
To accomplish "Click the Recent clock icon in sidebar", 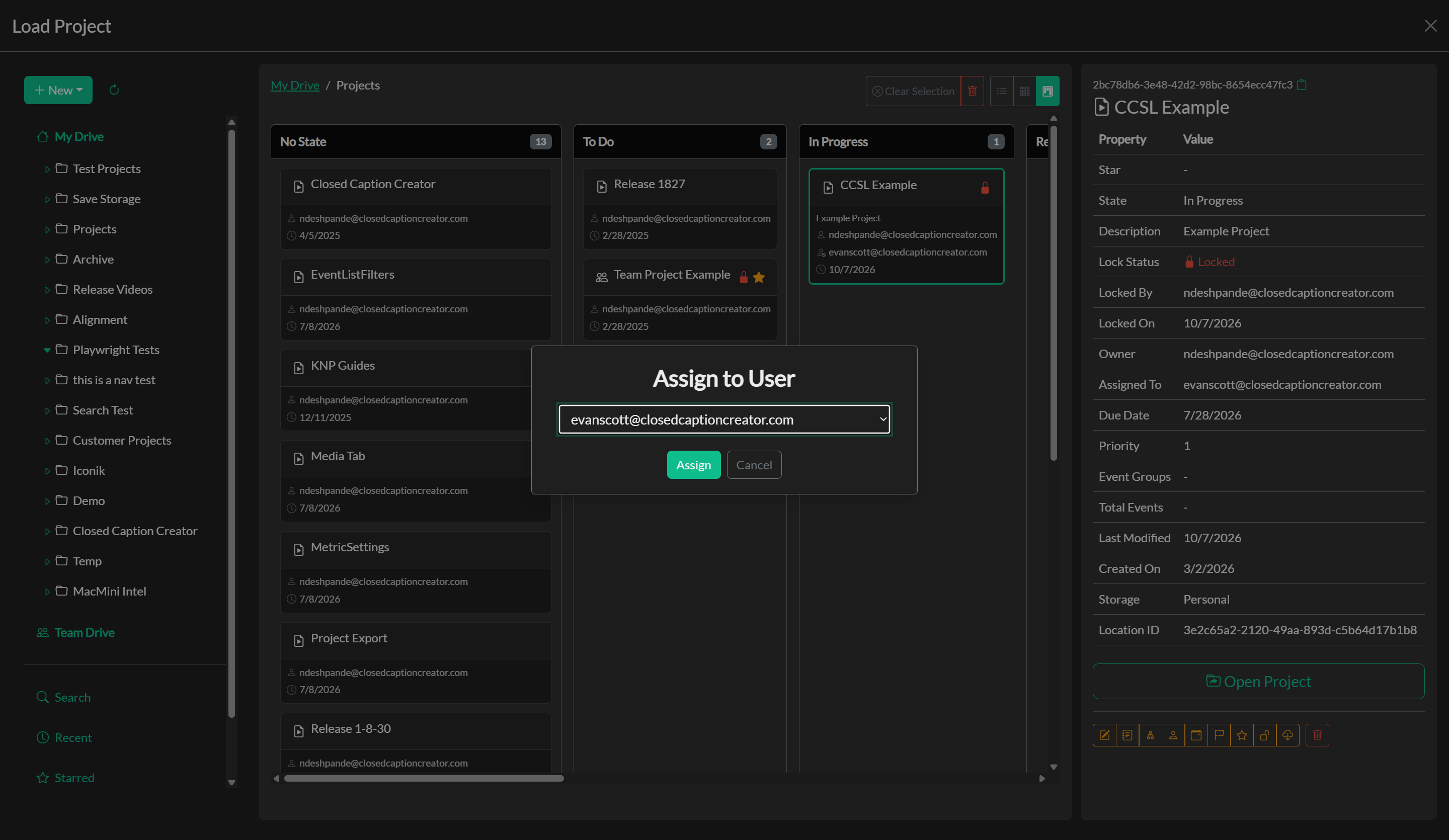I will 43,737.
